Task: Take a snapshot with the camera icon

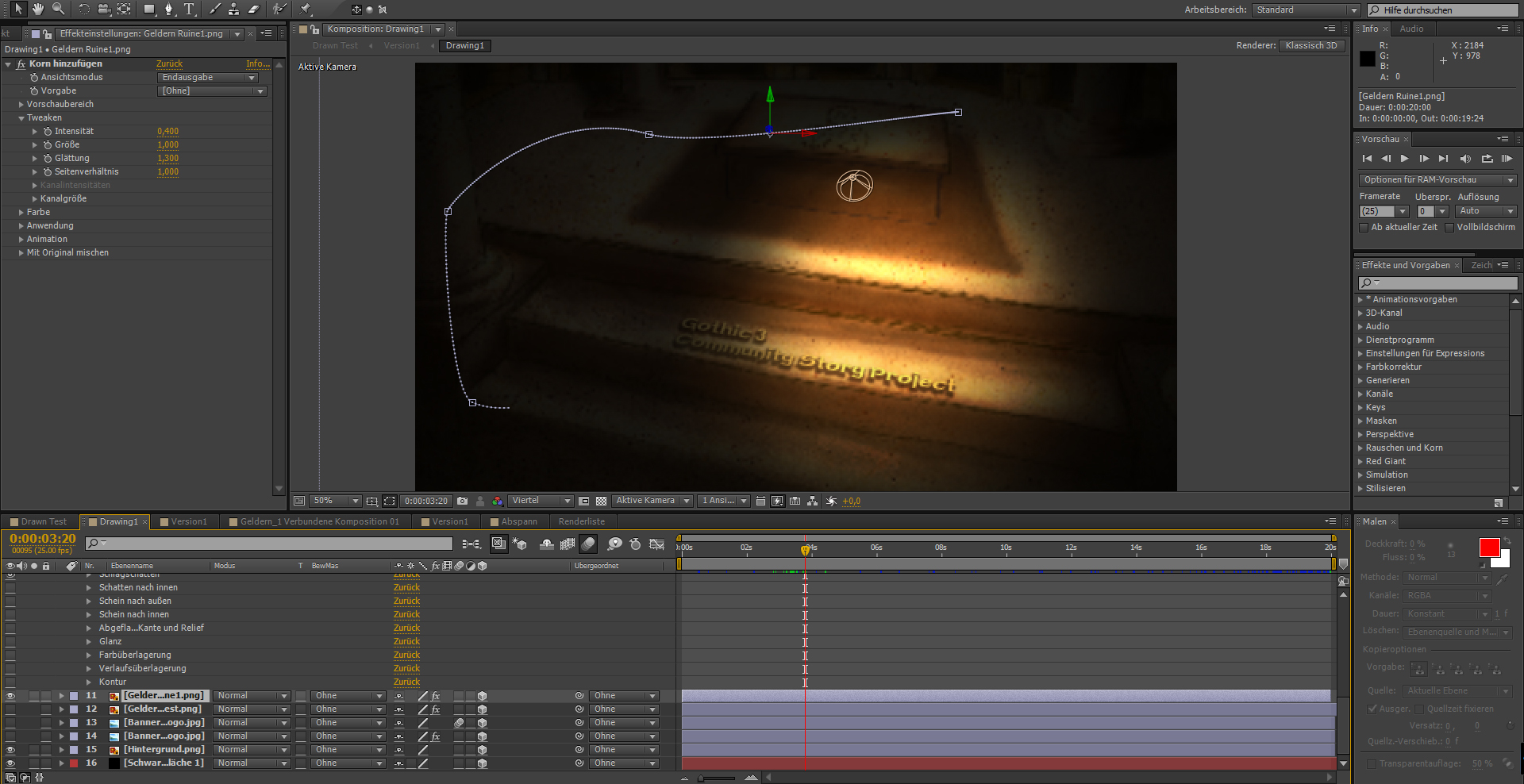Action: coord(462,501)
